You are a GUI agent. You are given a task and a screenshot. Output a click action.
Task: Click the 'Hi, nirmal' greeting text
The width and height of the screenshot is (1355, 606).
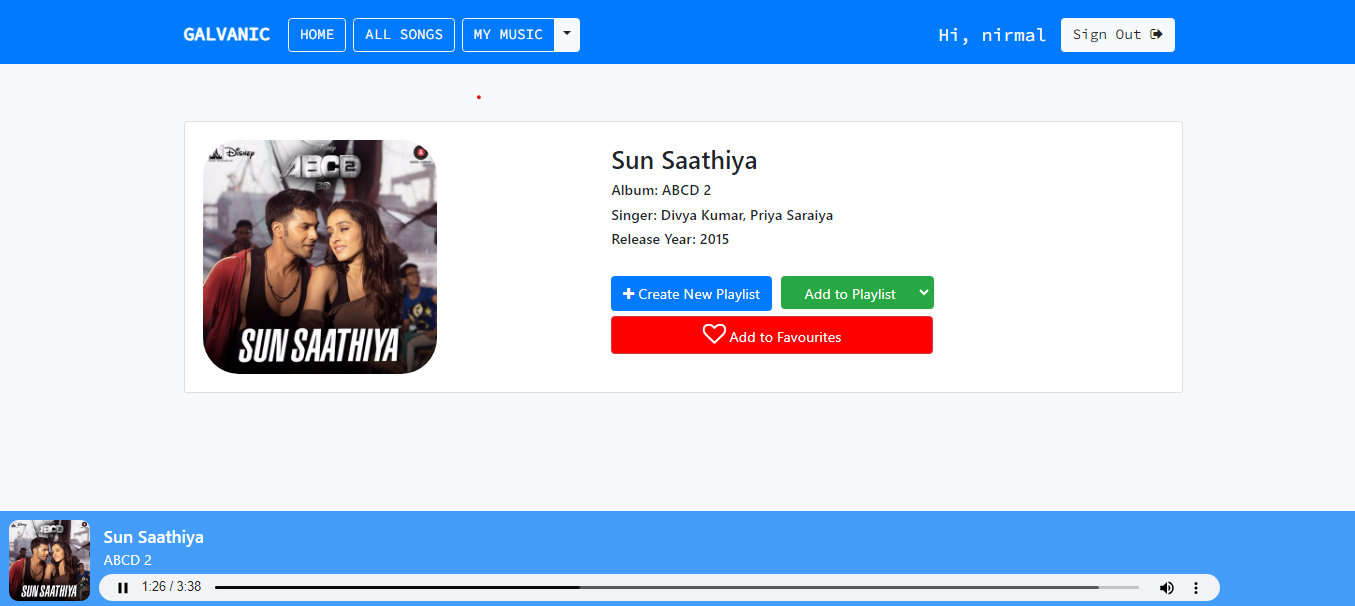point(992,35)
